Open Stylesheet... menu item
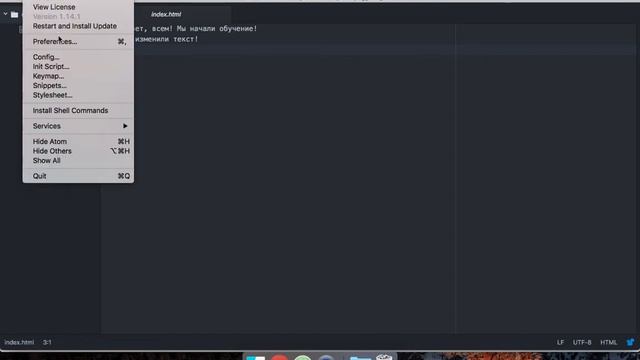The image size is (640, 360). click(x=78, y=95)
